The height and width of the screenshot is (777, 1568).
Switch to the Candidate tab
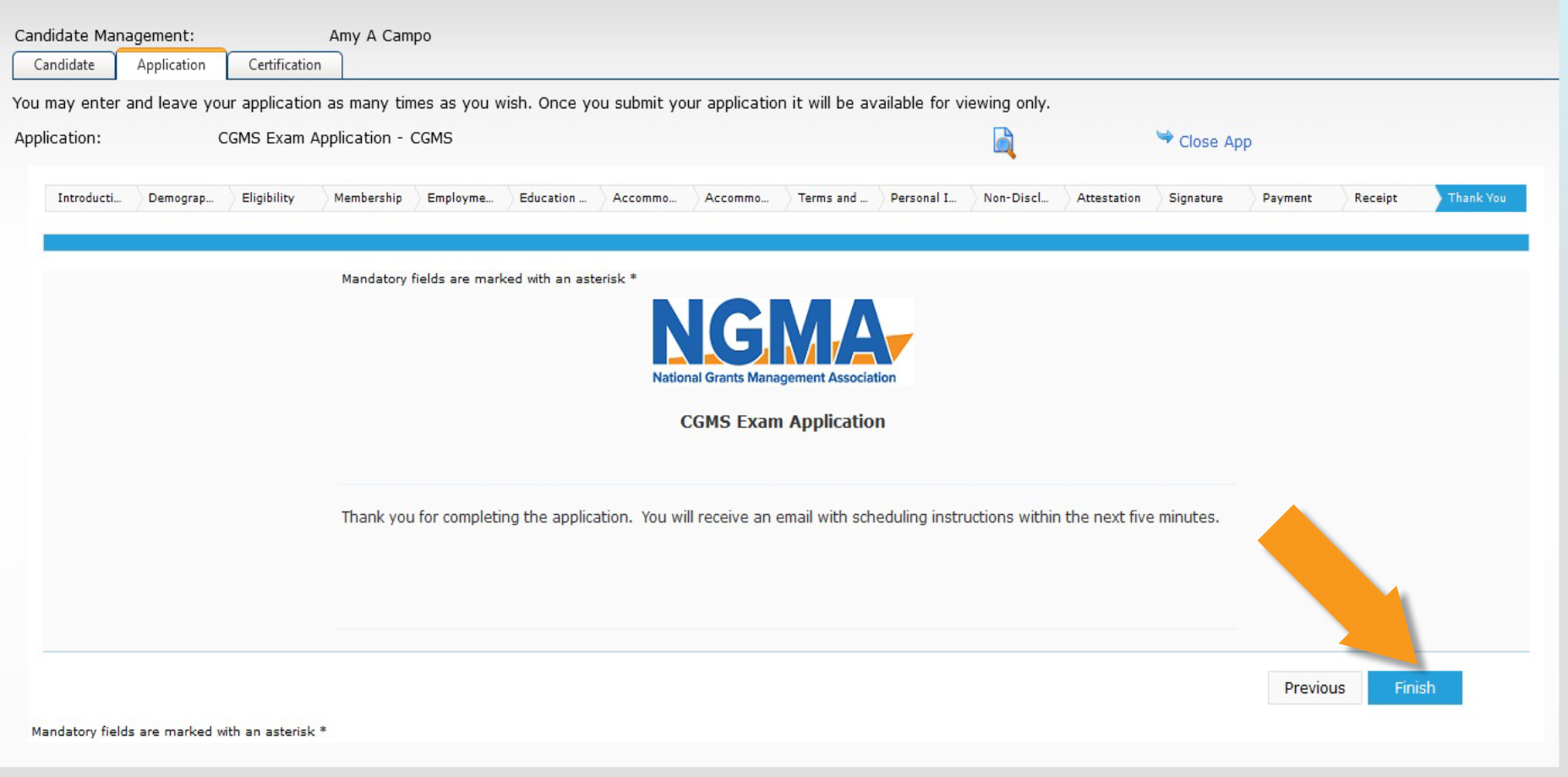click(x=63, y=65)
